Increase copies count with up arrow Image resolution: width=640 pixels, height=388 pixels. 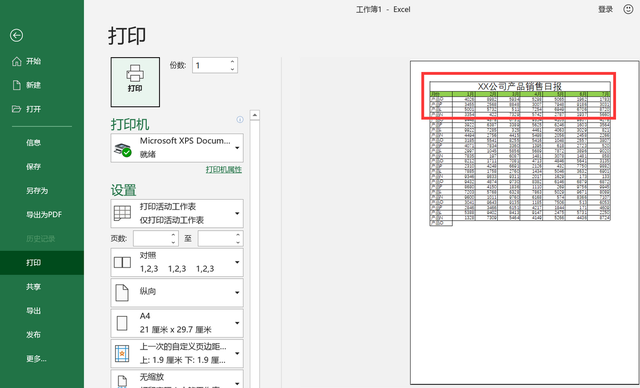(x=232, y=62)
